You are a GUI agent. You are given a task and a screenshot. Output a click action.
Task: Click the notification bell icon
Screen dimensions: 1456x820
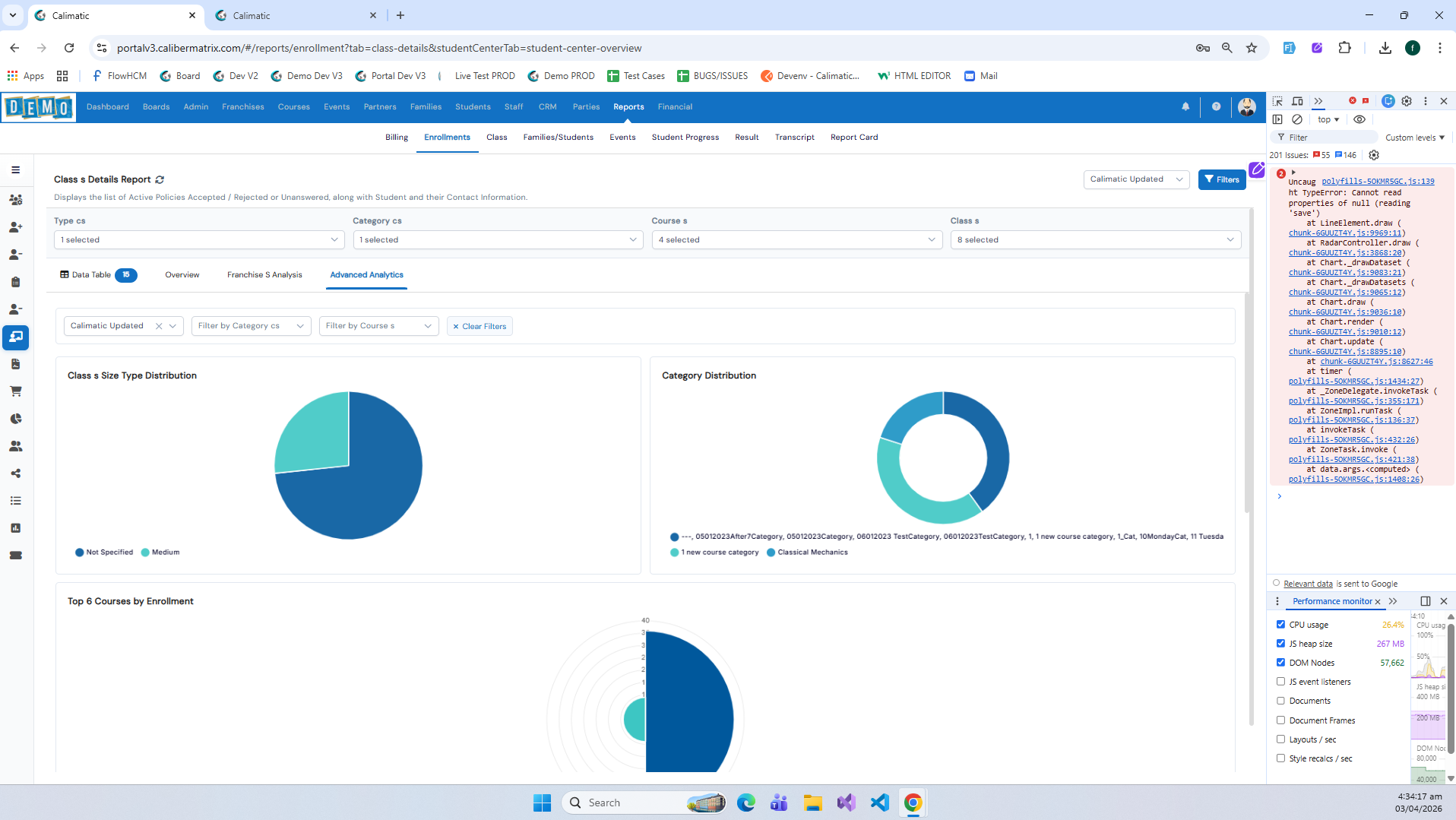tap(1185, 107)
